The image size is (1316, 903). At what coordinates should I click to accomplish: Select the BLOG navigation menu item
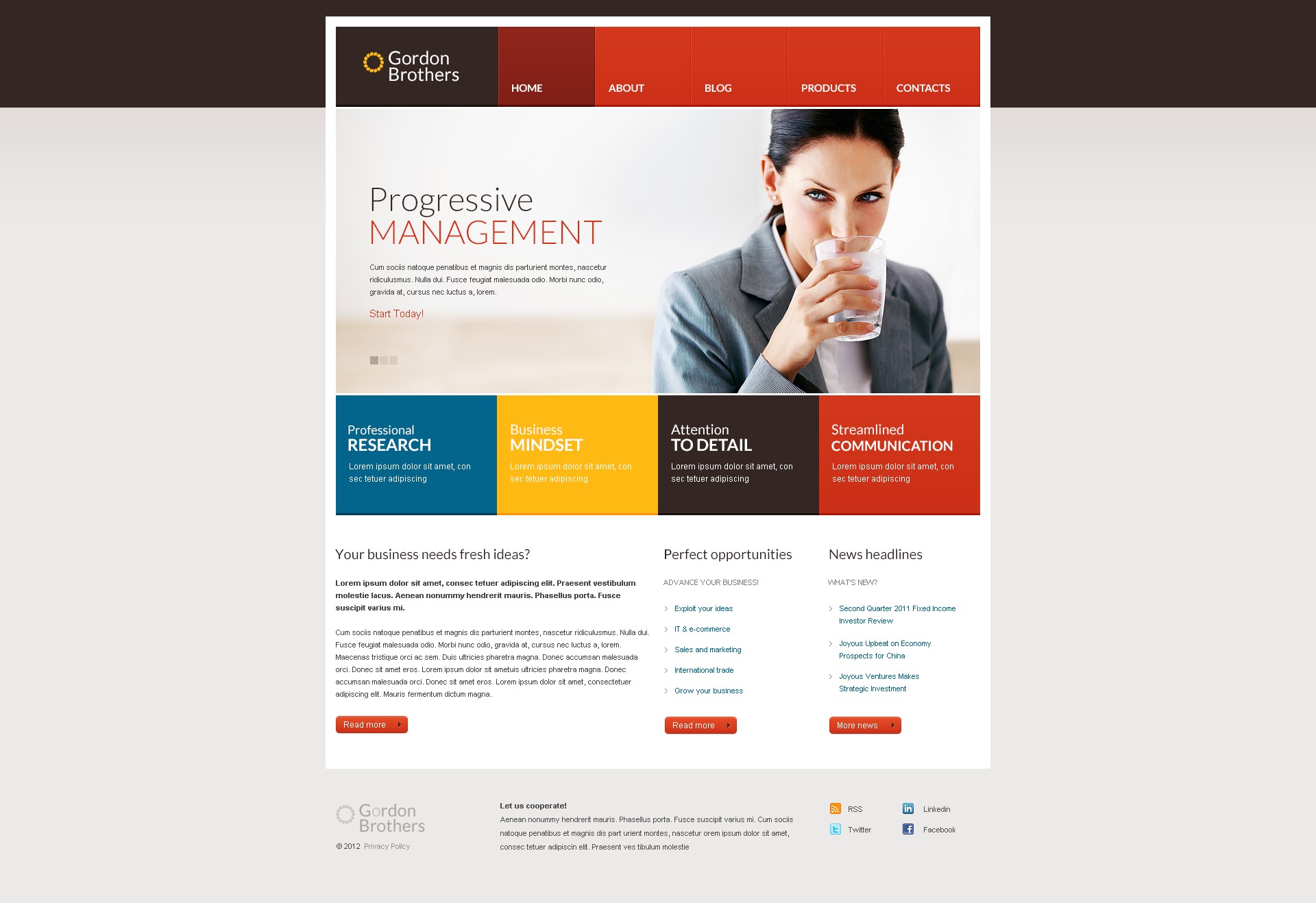click(720, 87)
